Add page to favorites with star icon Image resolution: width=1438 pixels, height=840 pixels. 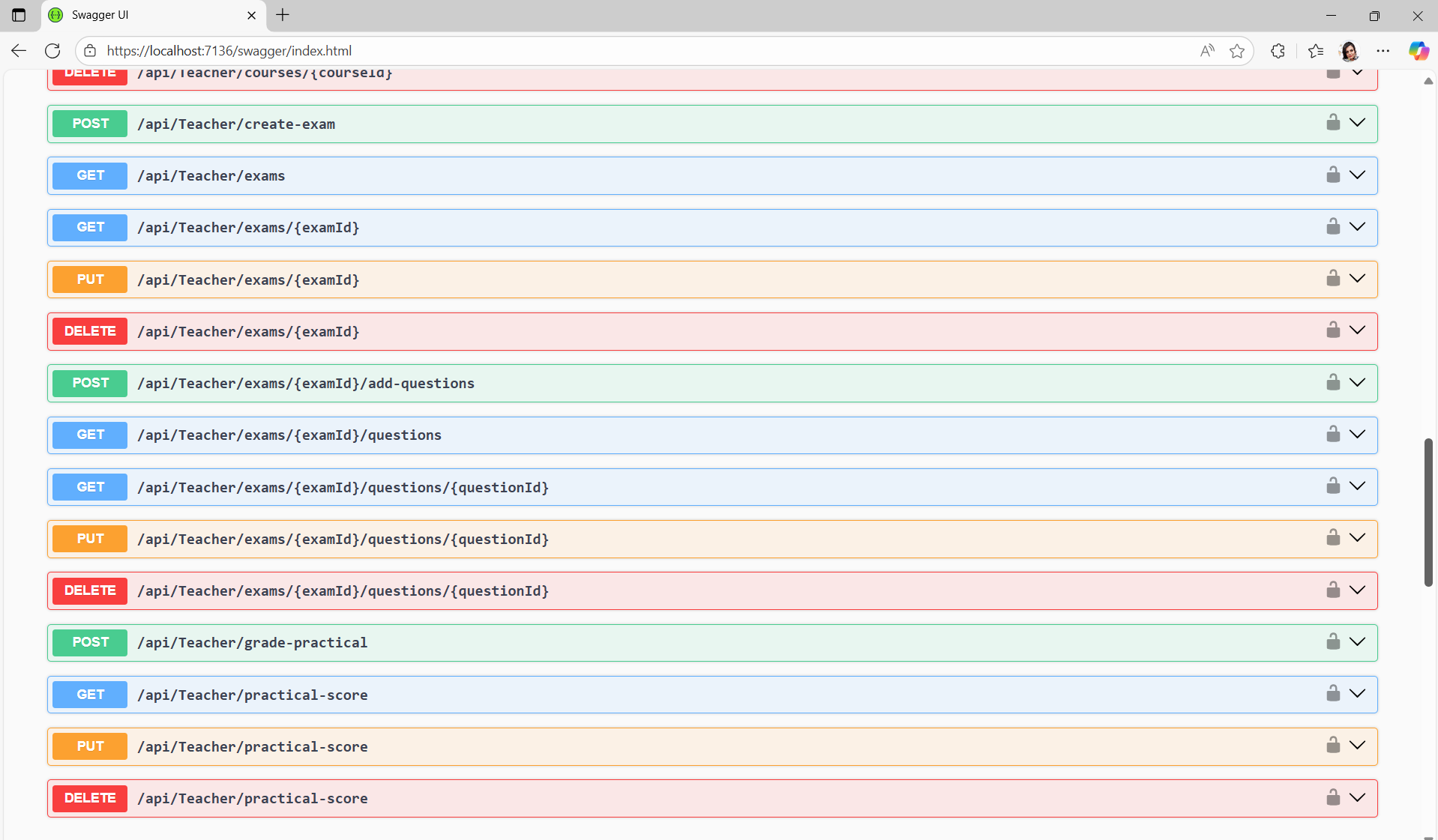(1236, 51)
